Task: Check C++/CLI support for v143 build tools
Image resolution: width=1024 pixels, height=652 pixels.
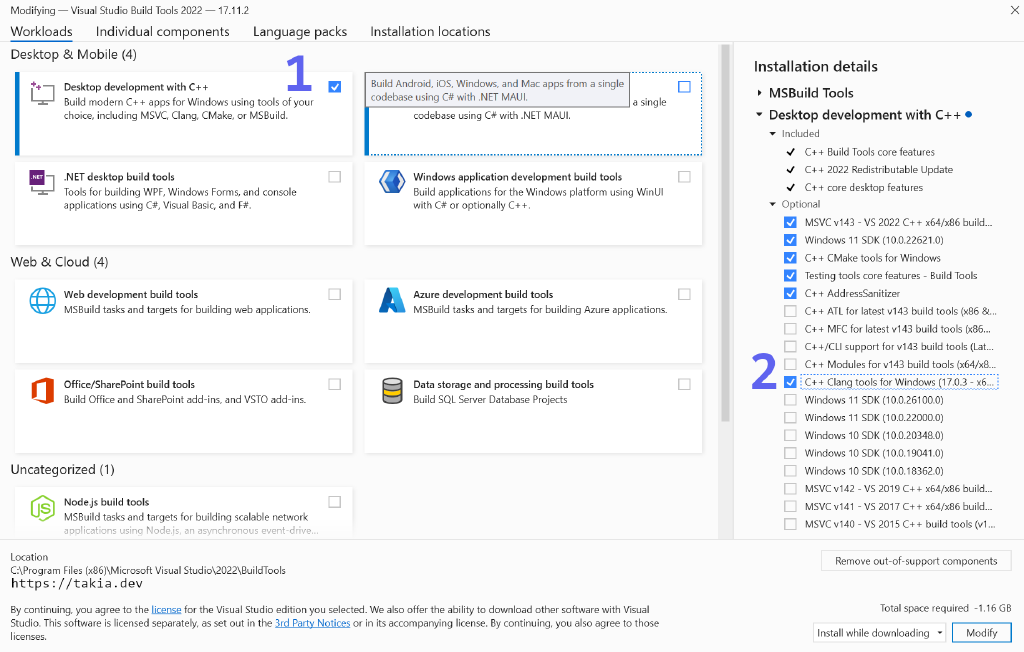Action: click(x=790, y=346)
